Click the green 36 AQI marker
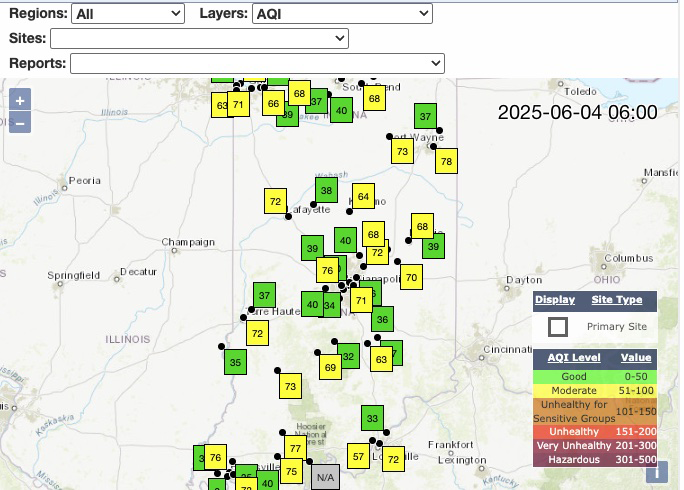 pyautogui.click(x=381, y=320)
